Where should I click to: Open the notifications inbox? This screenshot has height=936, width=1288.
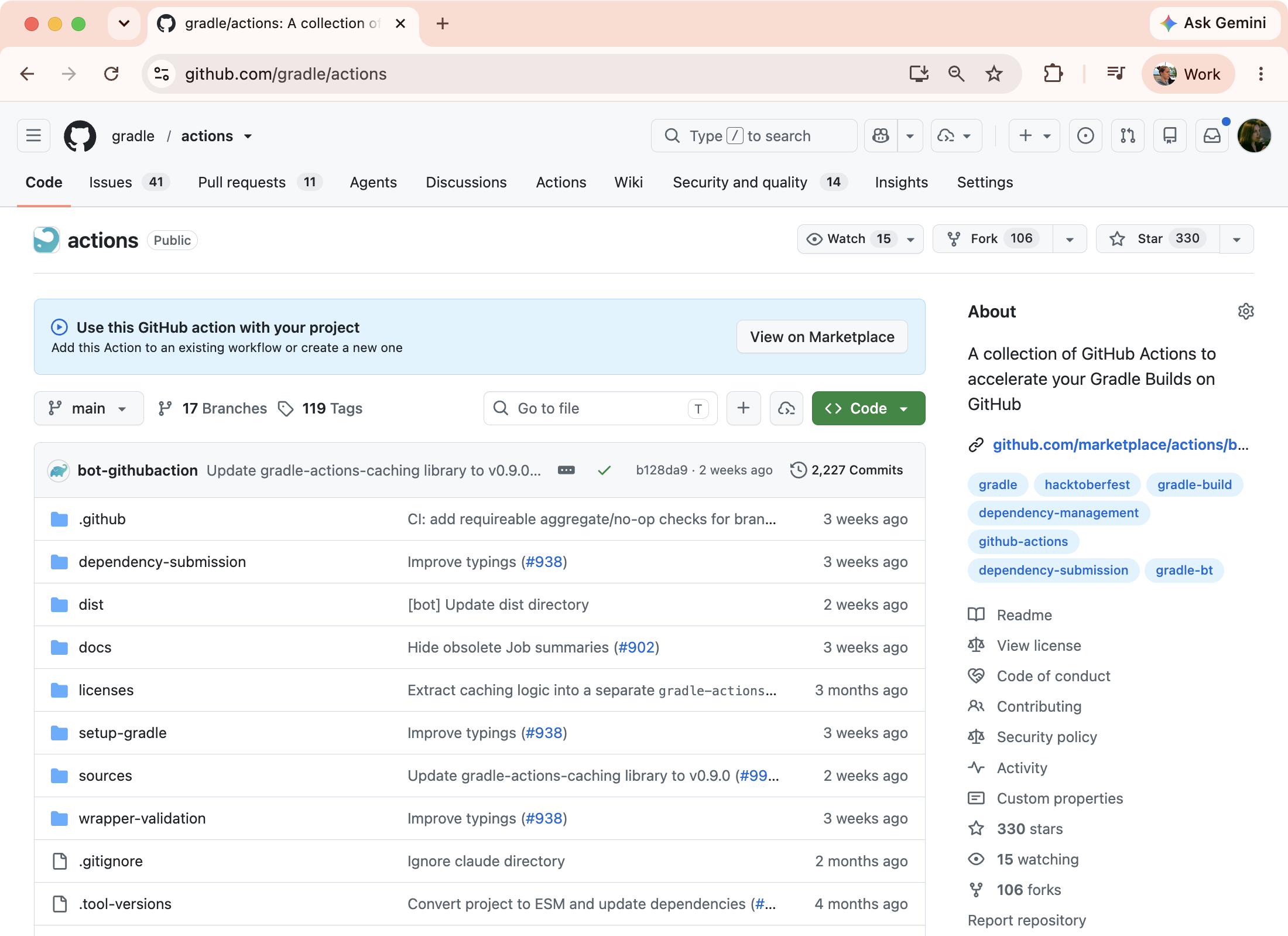pos(1212,136)
